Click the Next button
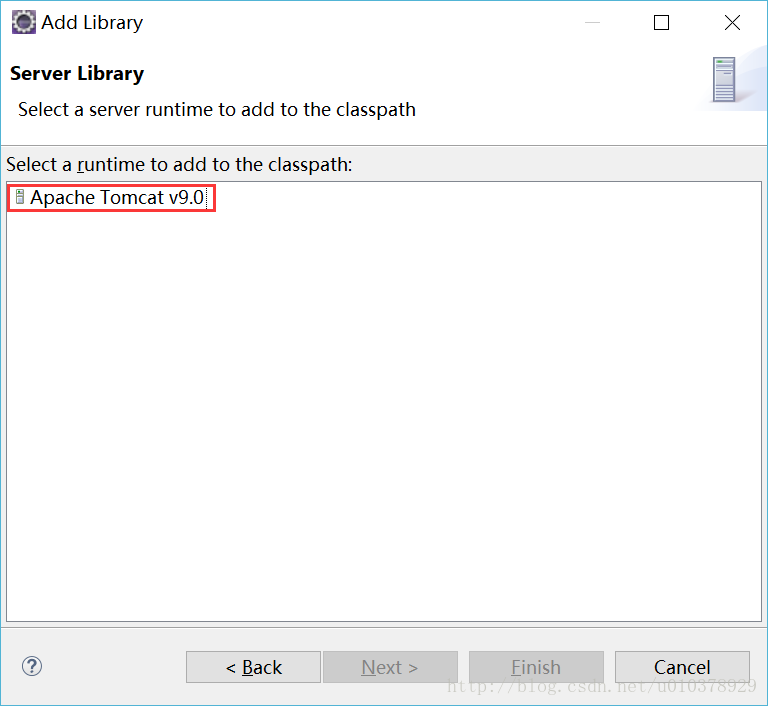 390,667
